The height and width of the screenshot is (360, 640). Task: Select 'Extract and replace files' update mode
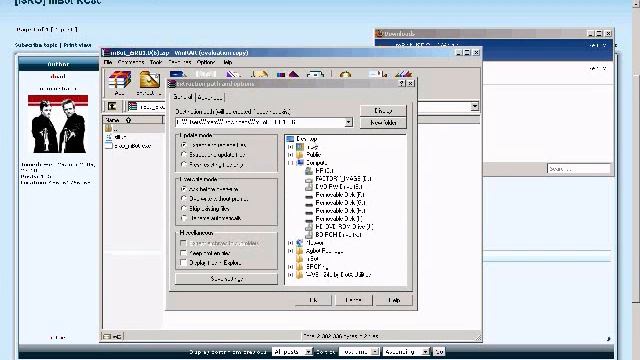[x=184, y=145]
